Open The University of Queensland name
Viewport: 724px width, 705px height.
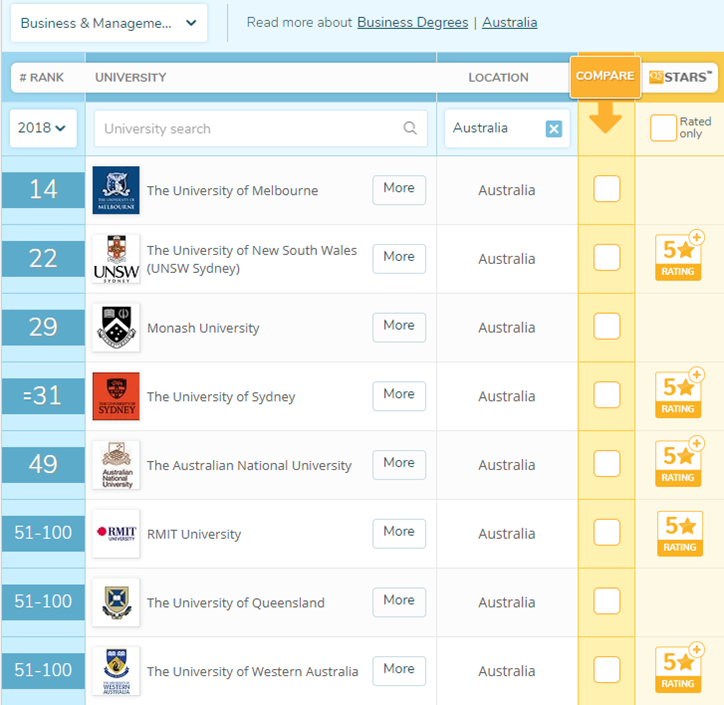[235, 603]
